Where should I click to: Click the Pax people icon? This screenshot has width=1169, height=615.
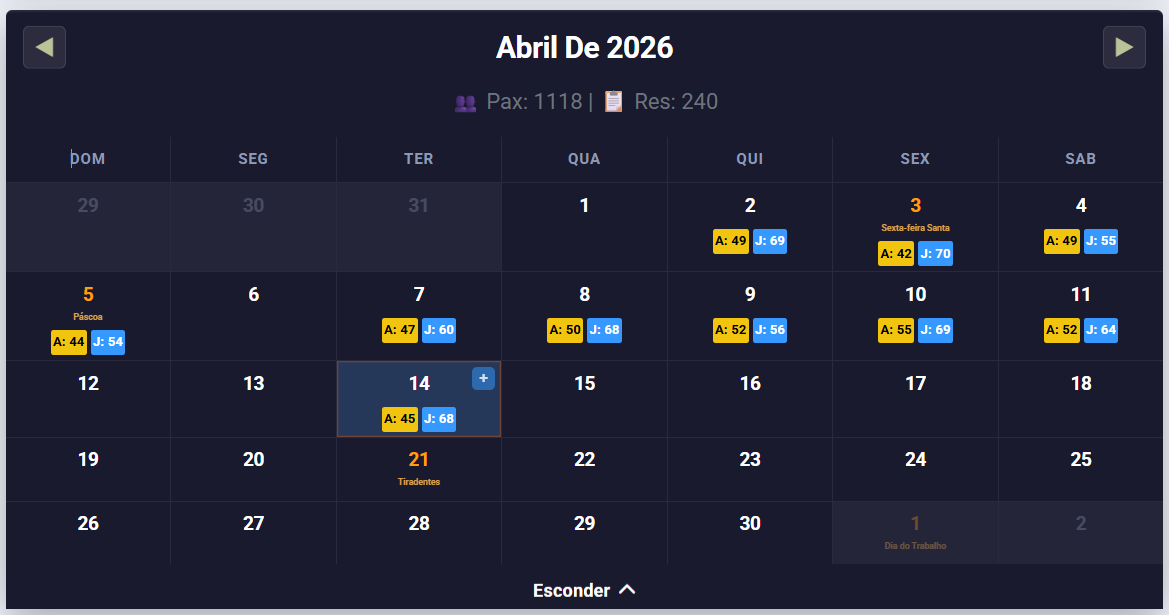tap(465, 102)
